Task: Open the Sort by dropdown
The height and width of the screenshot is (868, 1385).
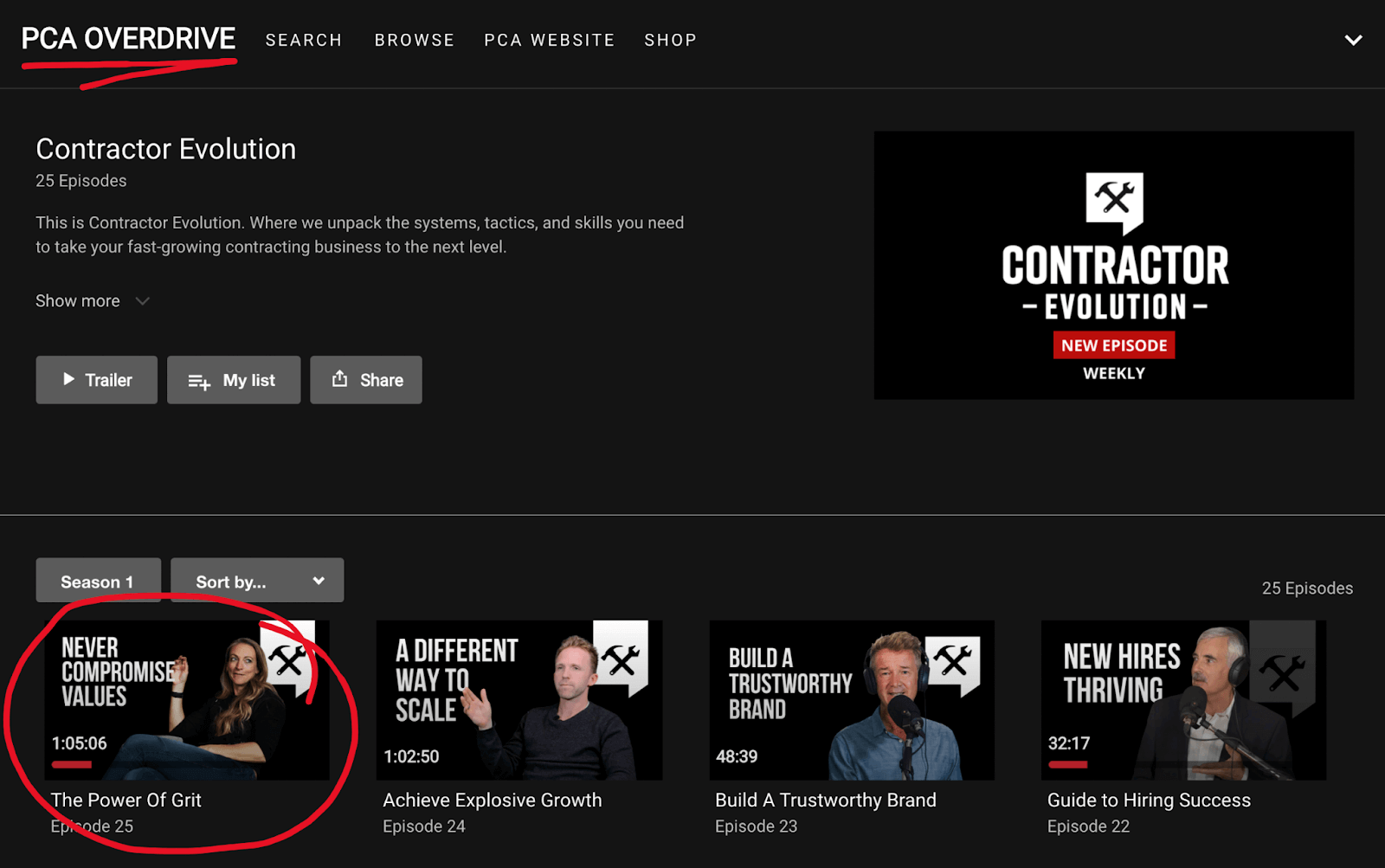Action: 257,581
